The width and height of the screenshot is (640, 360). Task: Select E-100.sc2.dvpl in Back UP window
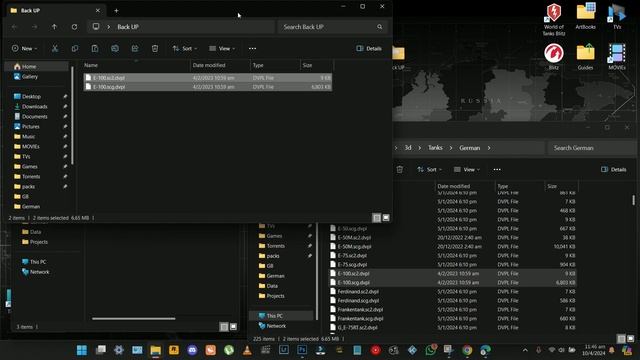(x=208, y=78)
